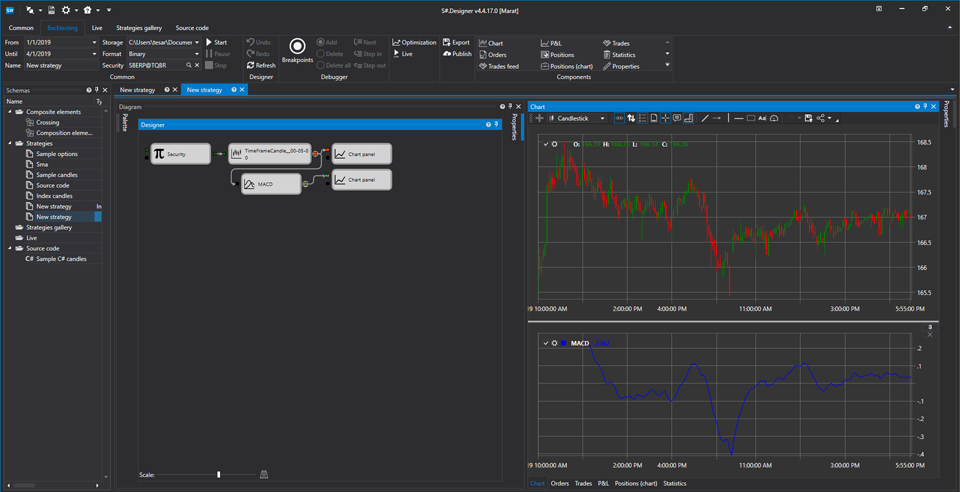The height and width of the screenshot is (492, 960).
Task: Click the Refresh designer icon
Action: [250, 65]
